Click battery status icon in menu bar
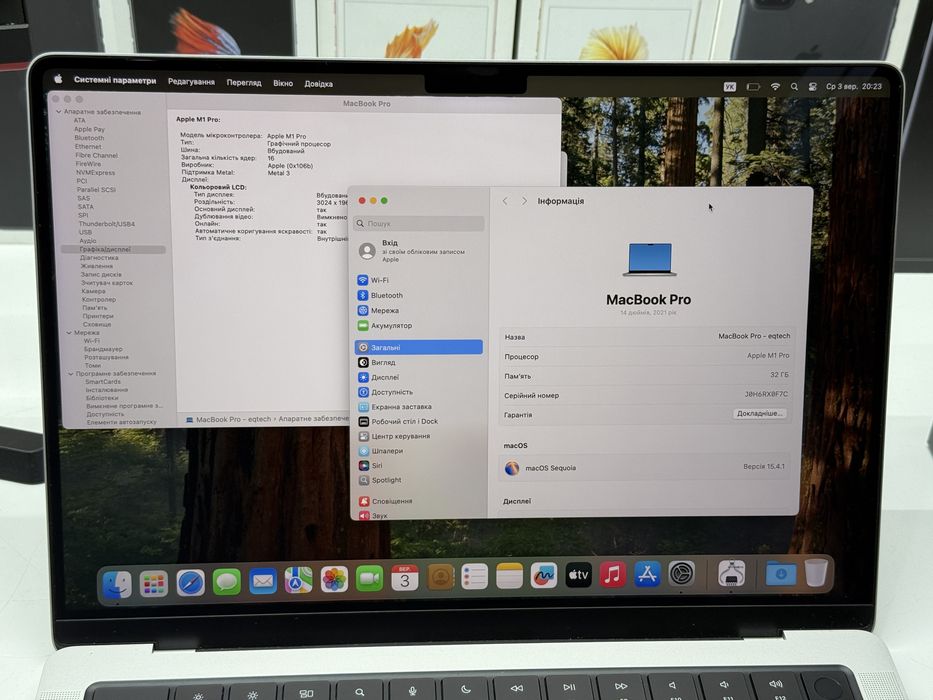The image size is (933, 700). click(753, 87)
